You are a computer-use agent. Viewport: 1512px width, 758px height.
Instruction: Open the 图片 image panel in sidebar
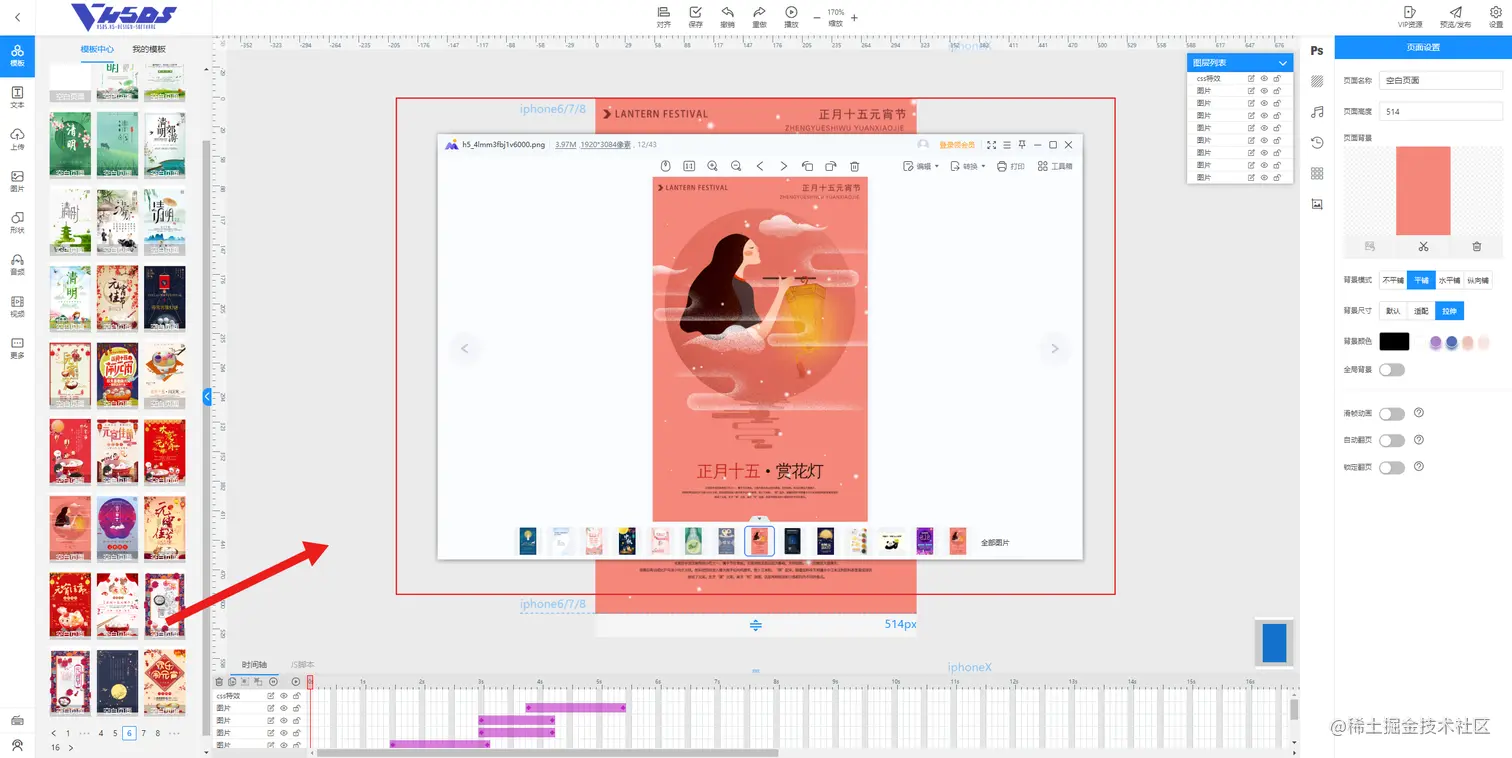pos(17,181)
